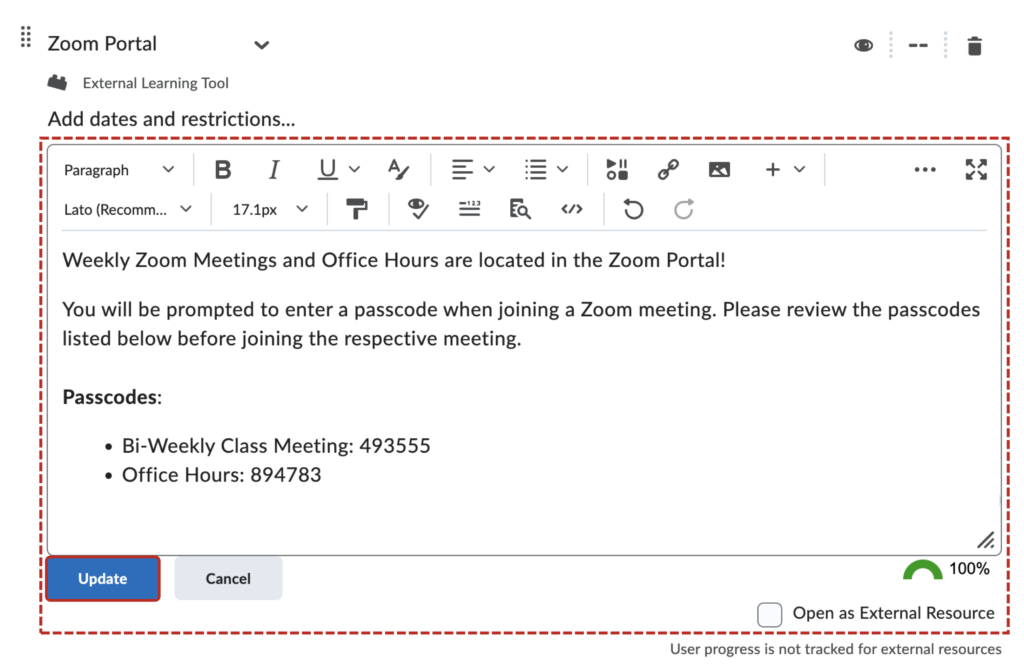Open the ellipsis overflow toolbar menu
1024x667 pixels.
924,169
